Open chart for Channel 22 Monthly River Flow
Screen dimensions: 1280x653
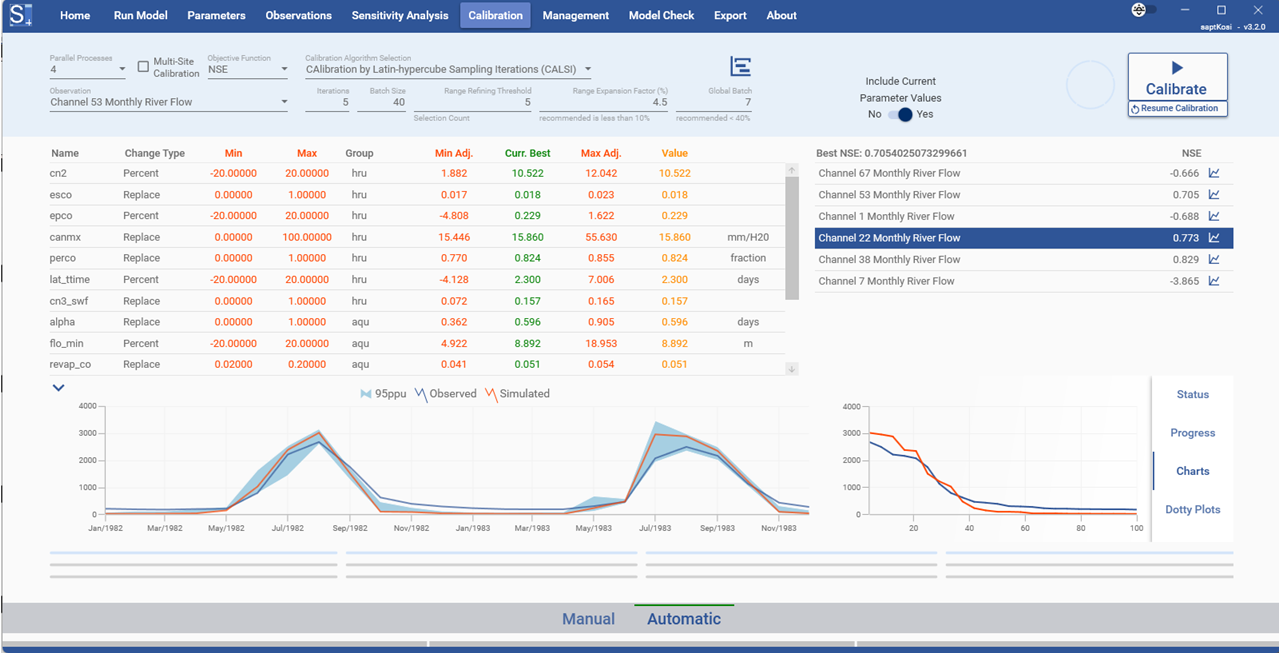point(1213,238)
